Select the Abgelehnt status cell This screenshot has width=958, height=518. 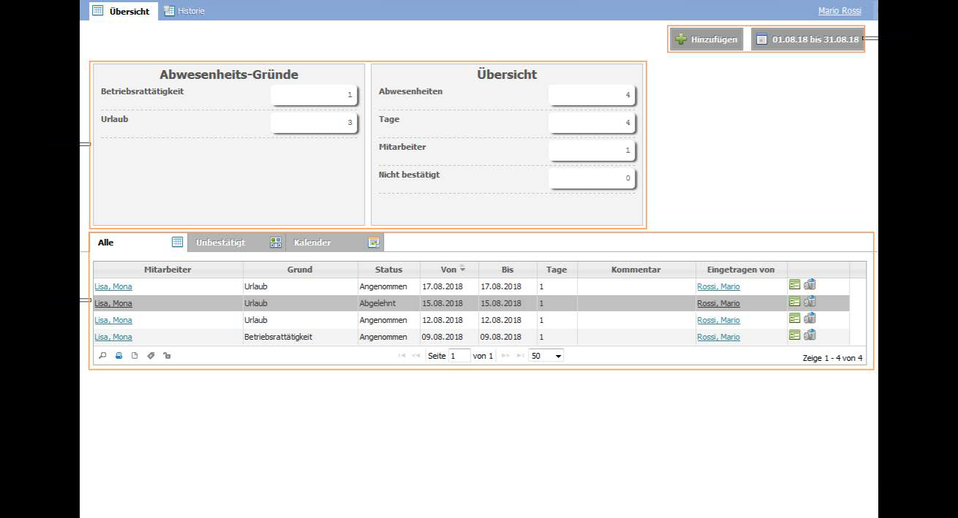[389, 304]
